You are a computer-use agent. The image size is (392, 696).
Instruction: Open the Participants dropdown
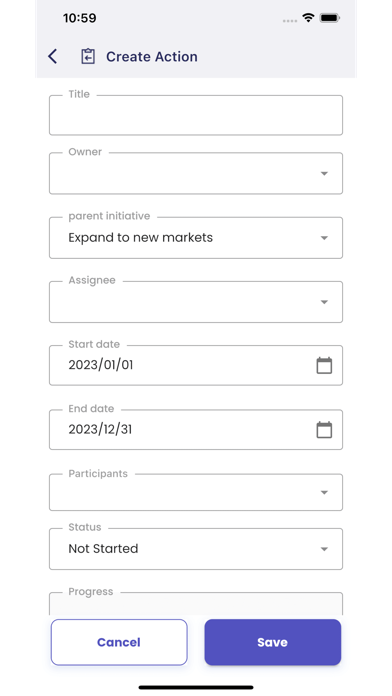[x=196, y=492]
